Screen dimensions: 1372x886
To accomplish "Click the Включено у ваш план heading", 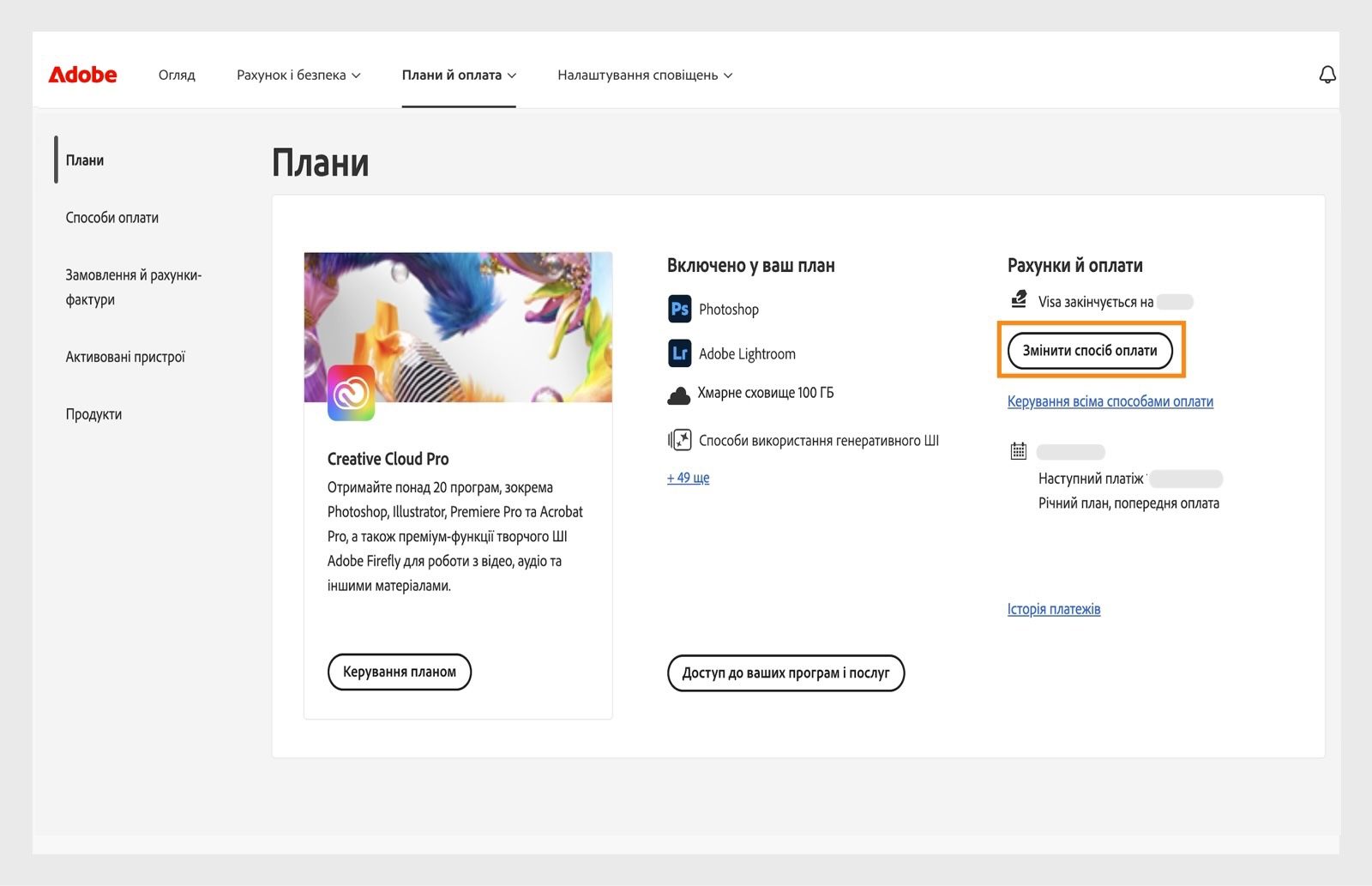I will coord(751,266).
